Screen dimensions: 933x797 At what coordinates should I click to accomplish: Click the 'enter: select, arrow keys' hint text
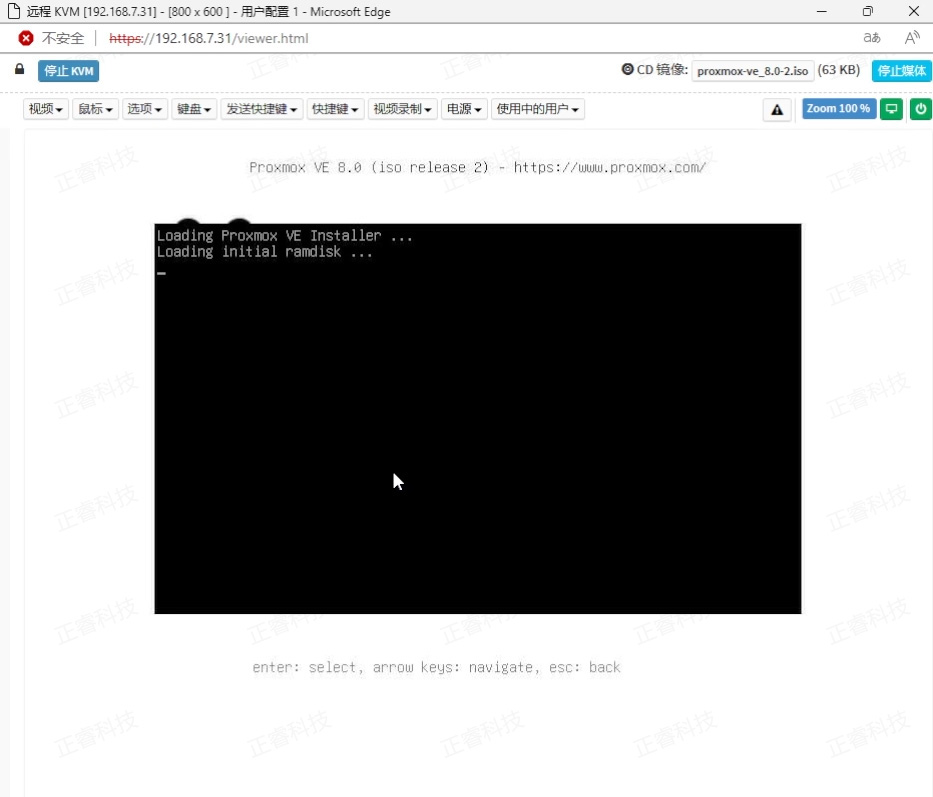pyautogui.click(x=436, y=667)
